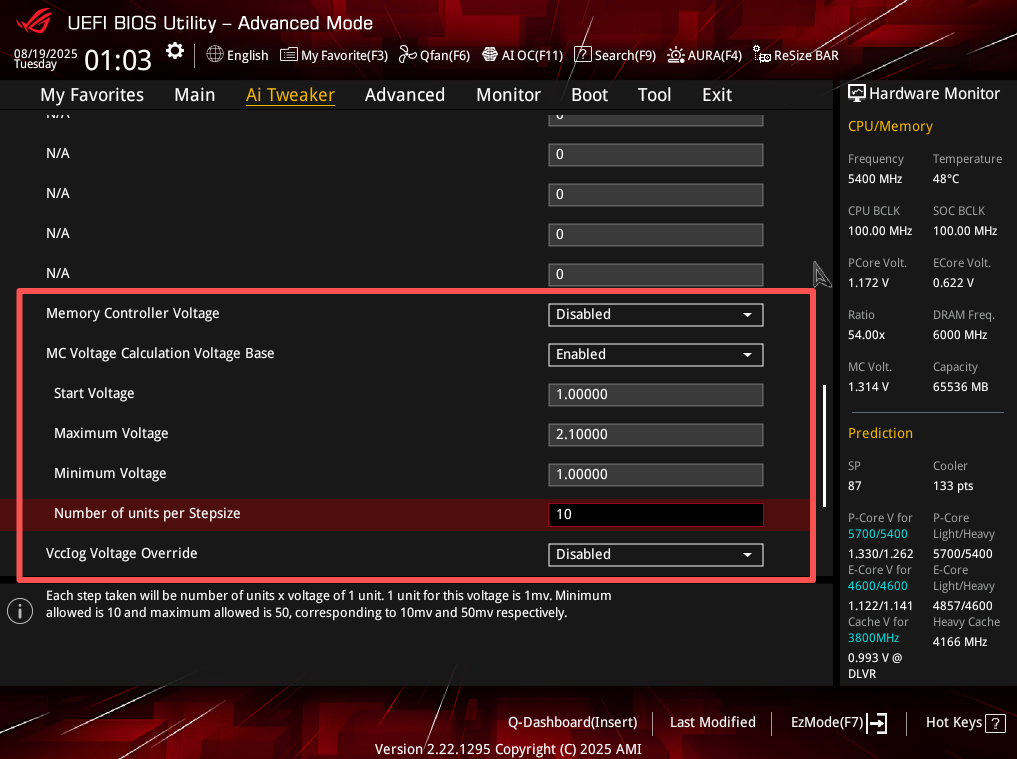Select the Memory Controller Voltage label
The height and width of the screenshot is (759, 1017).
click(x=132, y=313)
